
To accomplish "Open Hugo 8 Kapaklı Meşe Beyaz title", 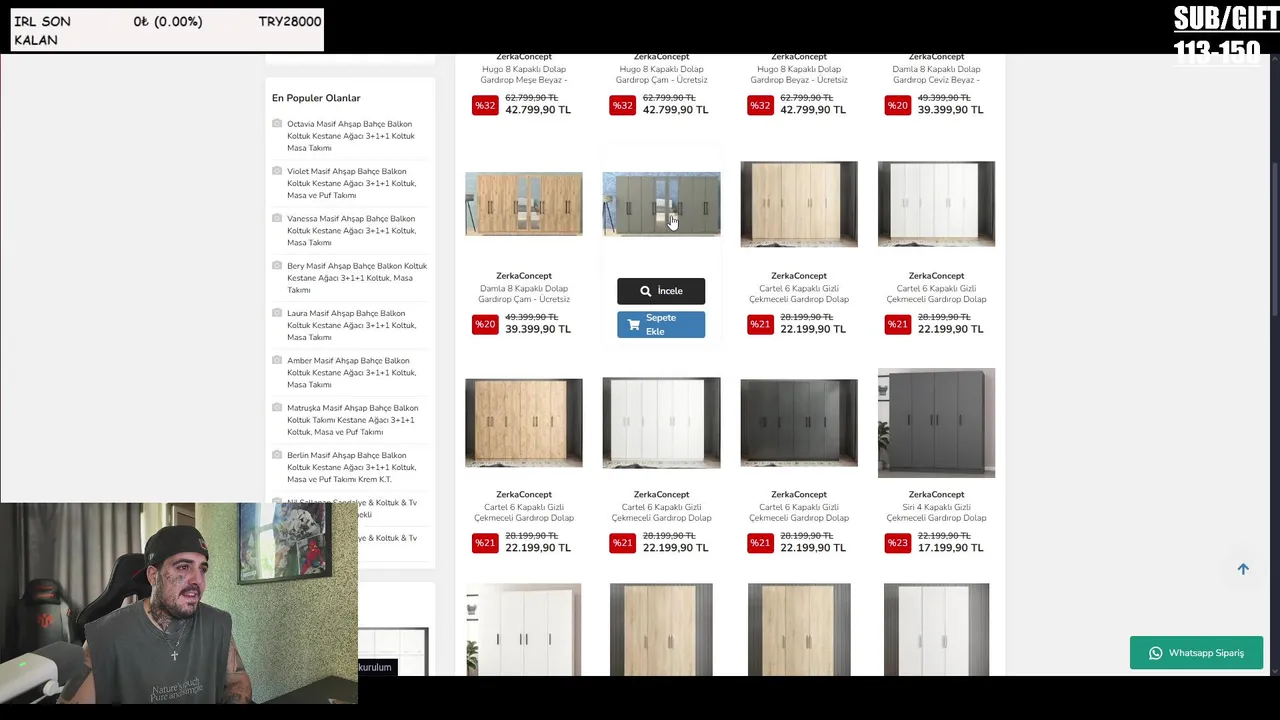I will click(x=524, y=74).
